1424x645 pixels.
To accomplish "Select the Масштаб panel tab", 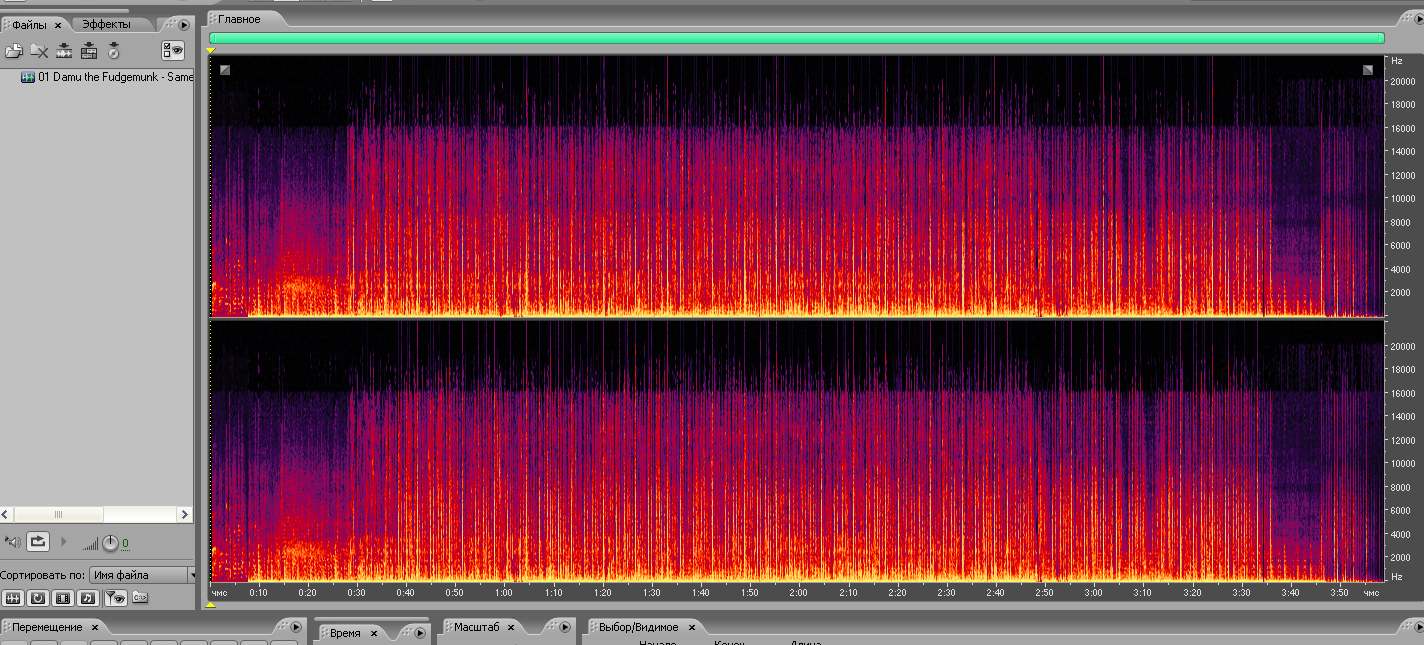I will (476, 627).
